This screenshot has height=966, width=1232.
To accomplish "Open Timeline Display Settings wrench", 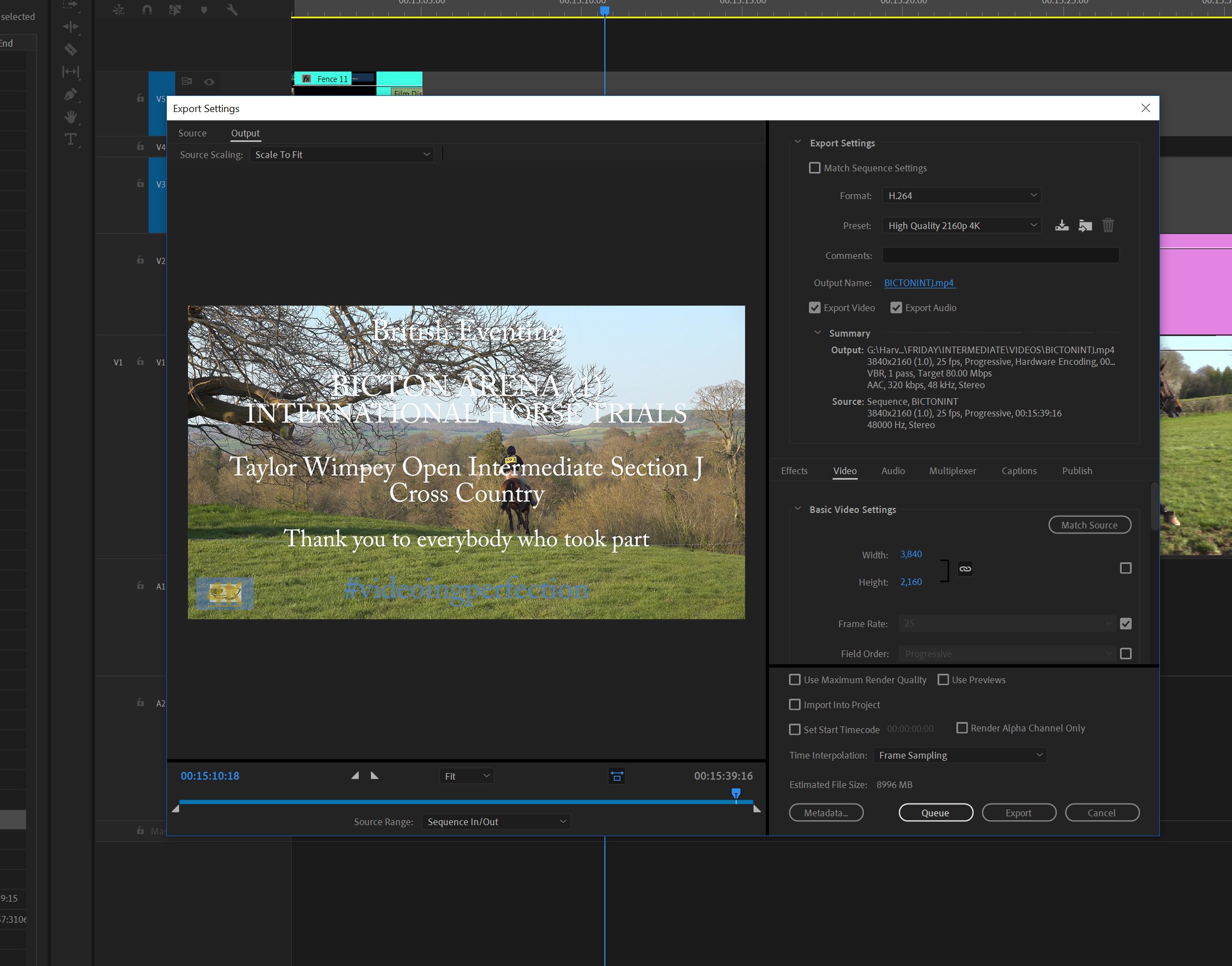I will [x=232, y=9].
